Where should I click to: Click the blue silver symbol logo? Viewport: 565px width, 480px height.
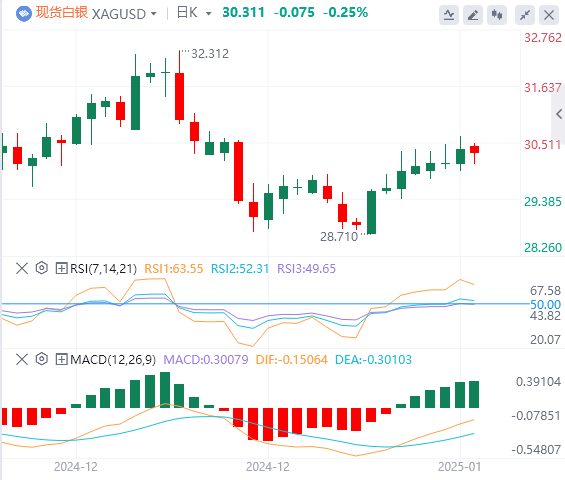coord(24,14)
